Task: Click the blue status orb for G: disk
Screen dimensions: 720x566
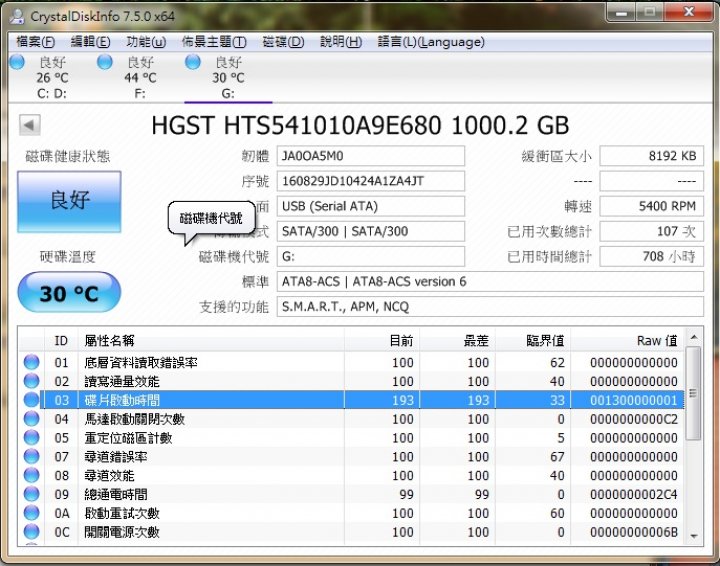Action: coord(193,62)
